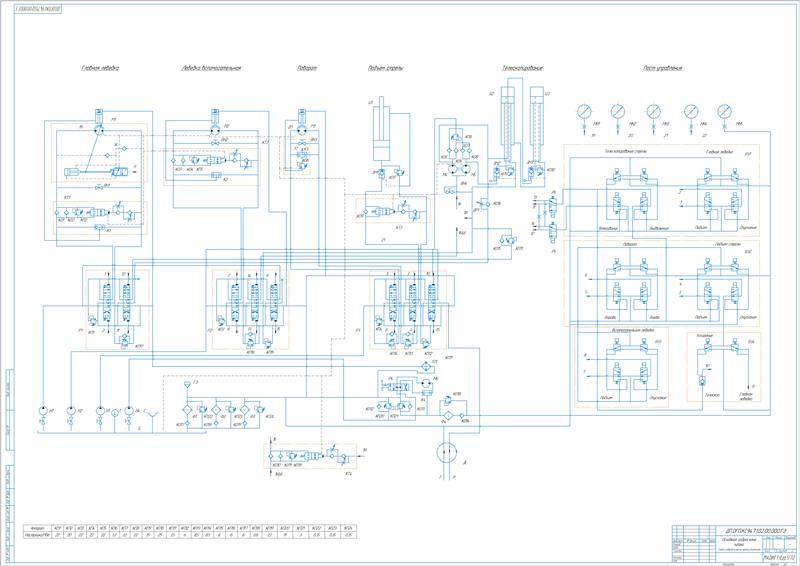Select the МН2 pressure gauge symbol
The width and height of the screenshot is (800, 566).
coord(618,111)
